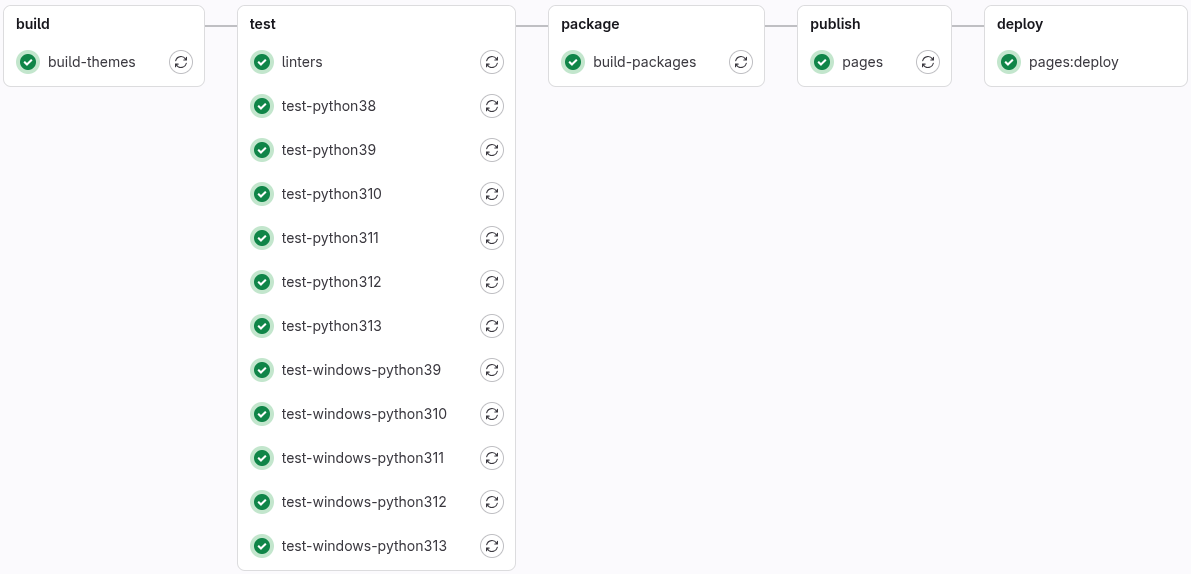
Task: View the test-windows-python310 job
Action: tap(364, 414)
